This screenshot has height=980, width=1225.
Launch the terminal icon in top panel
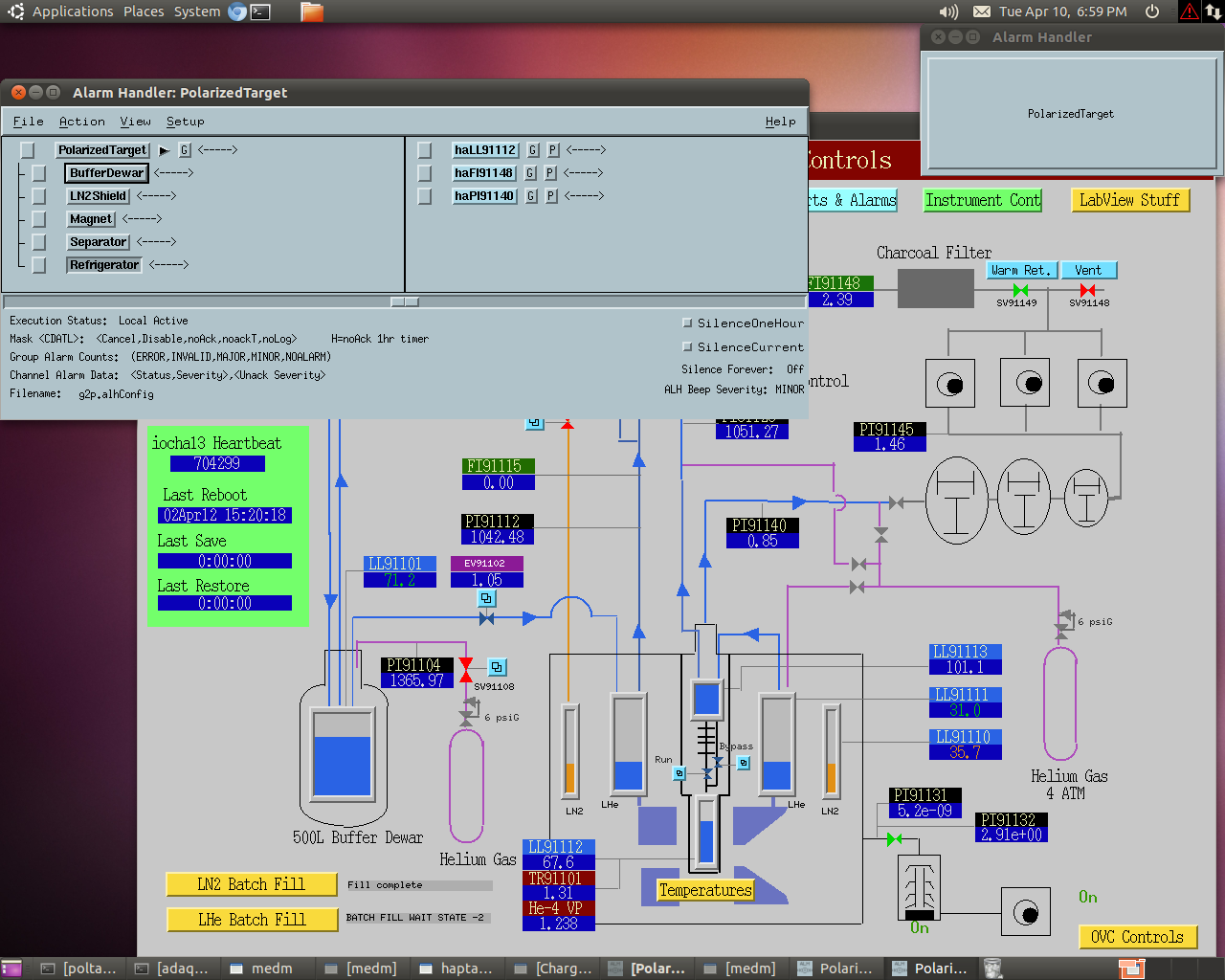coord(260,11)
